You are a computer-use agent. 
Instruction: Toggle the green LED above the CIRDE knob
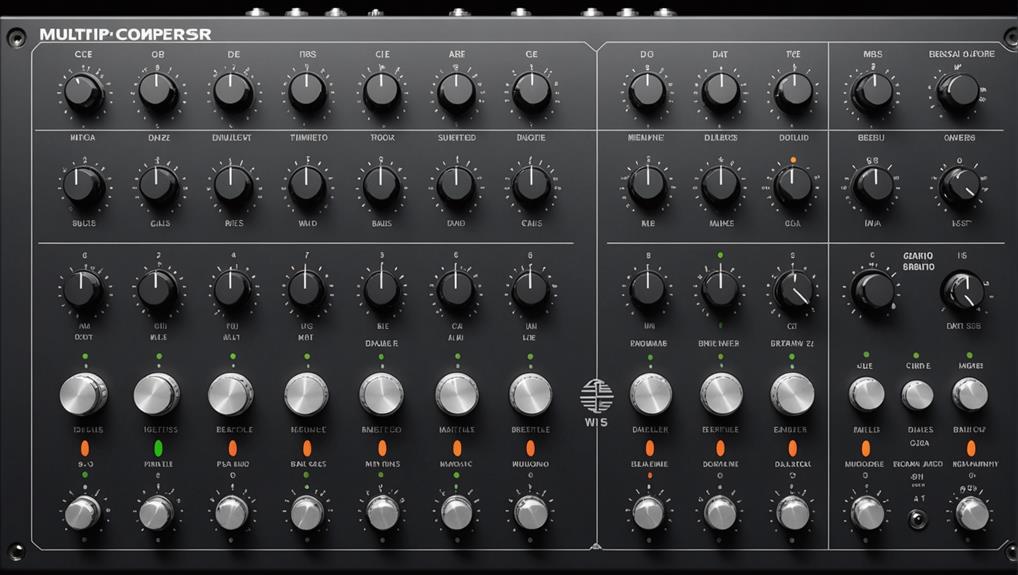click(x=916, y=356)
